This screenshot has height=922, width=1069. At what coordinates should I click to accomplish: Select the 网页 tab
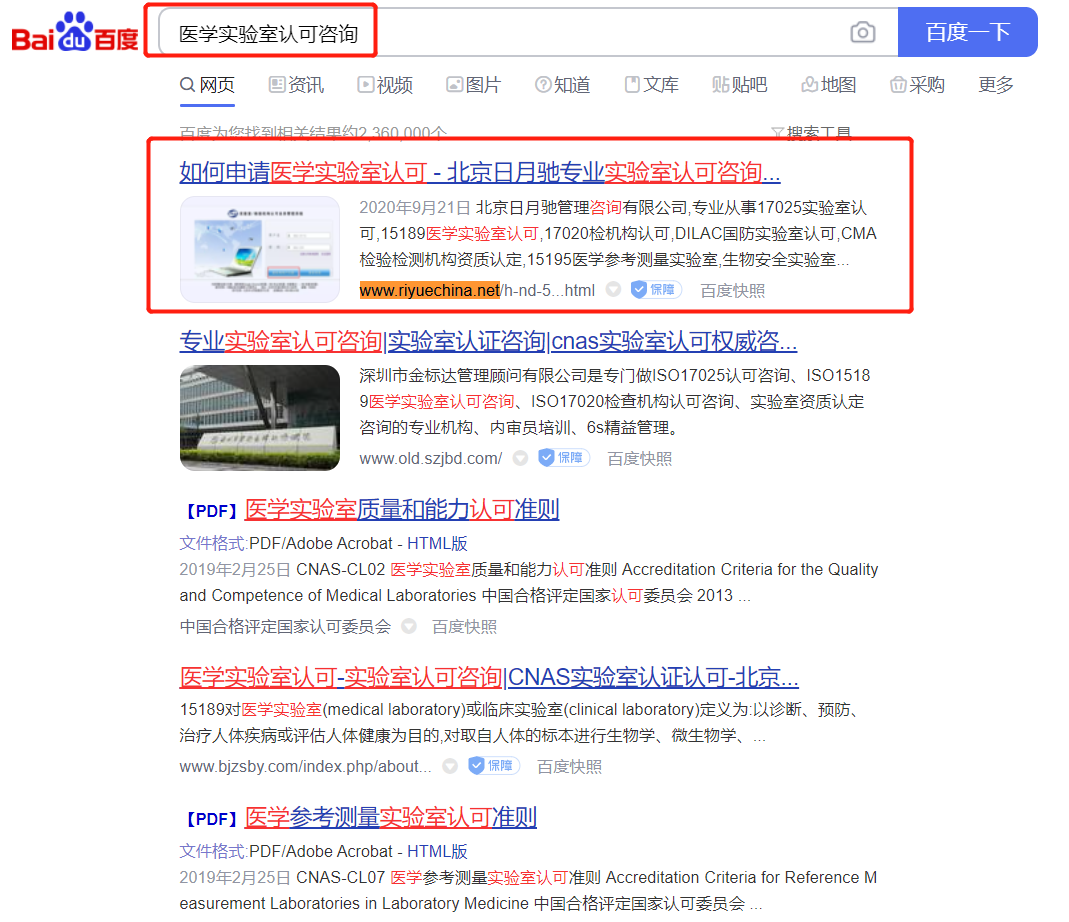[x=207, y=85]
